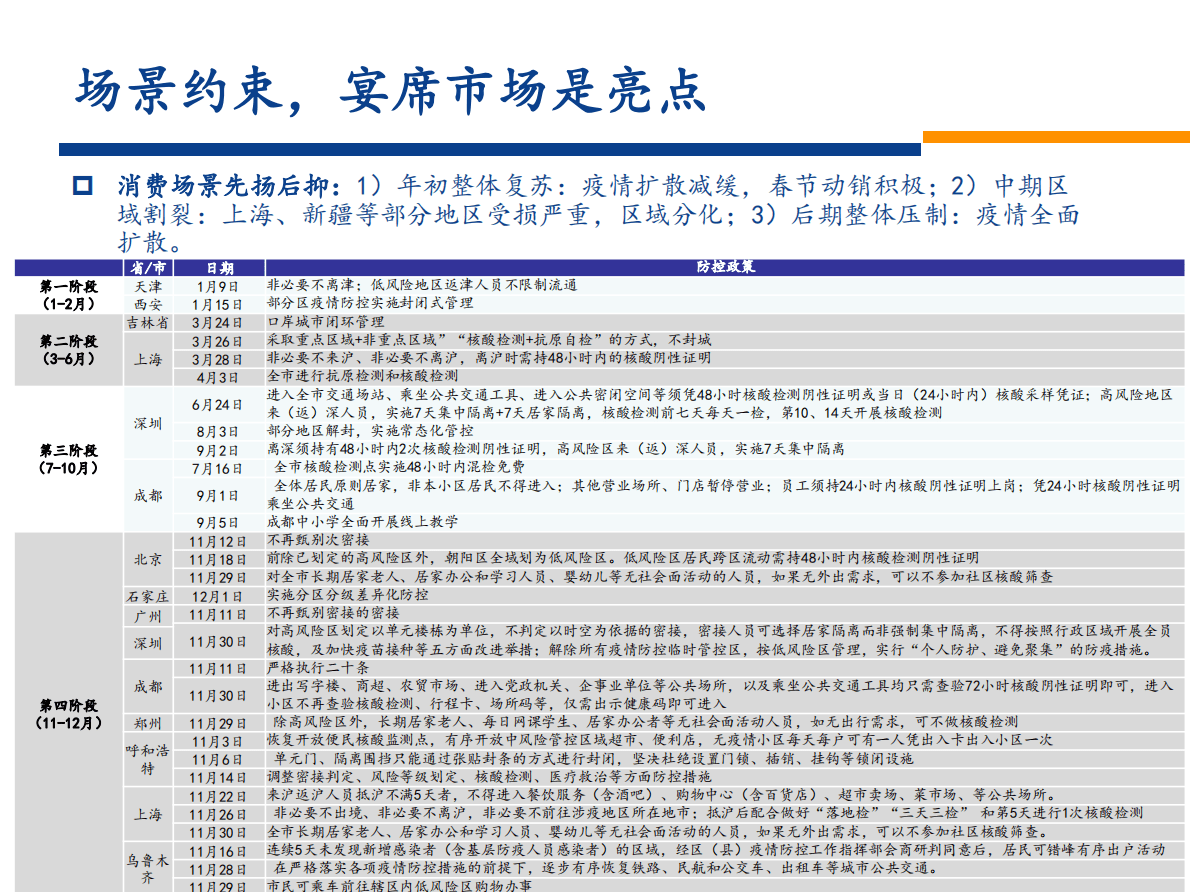Screen dimensions: 1190x892
Task: Click the hollow square bullet before 消费场景先扬后抑
Action: [x=83, y=186]
